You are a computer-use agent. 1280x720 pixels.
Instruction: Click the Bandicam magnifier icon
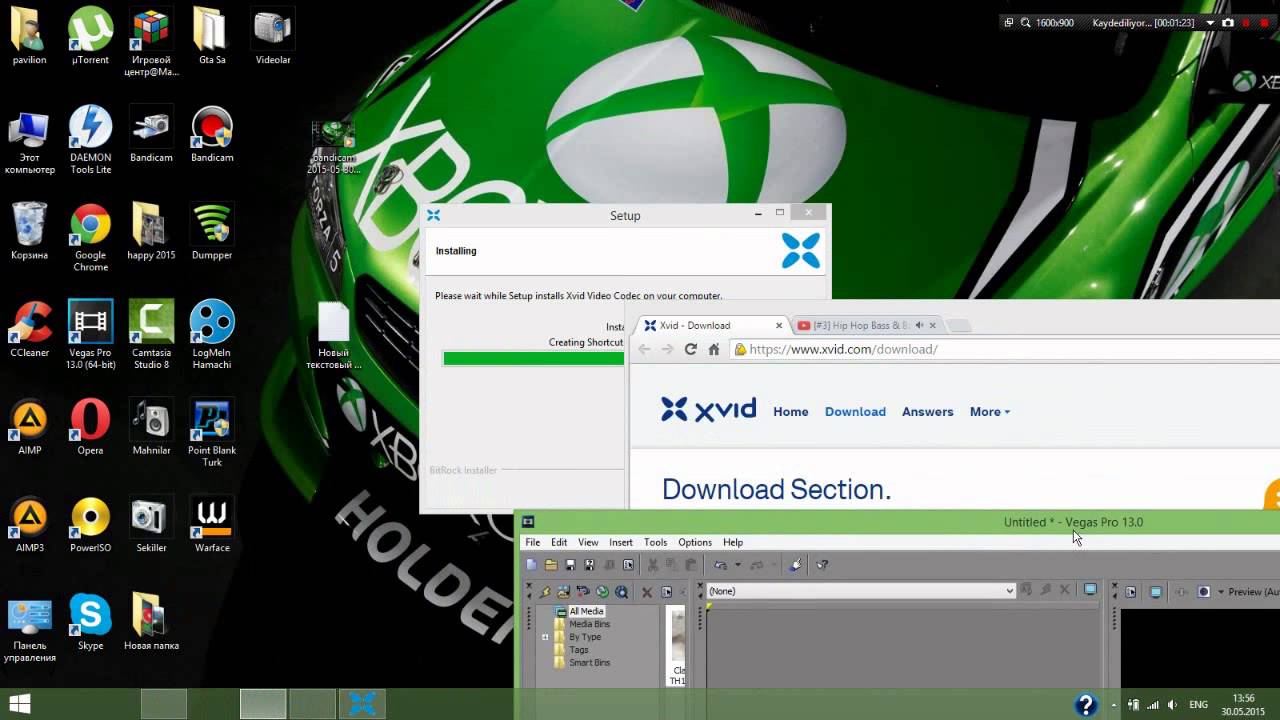(1026, 22)
